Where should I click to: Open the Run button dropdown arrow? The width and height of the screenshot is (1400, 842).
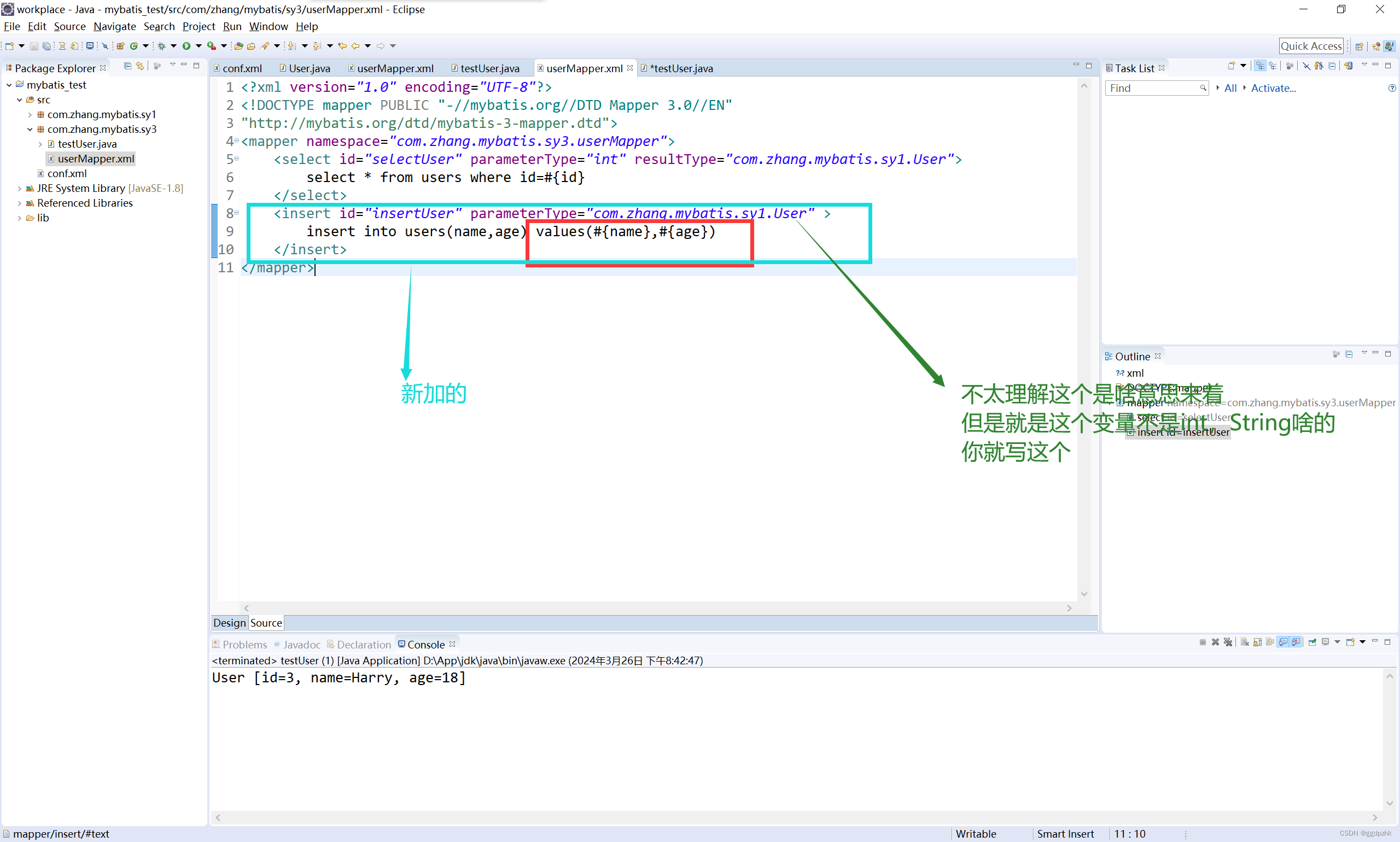pos(199,46)
